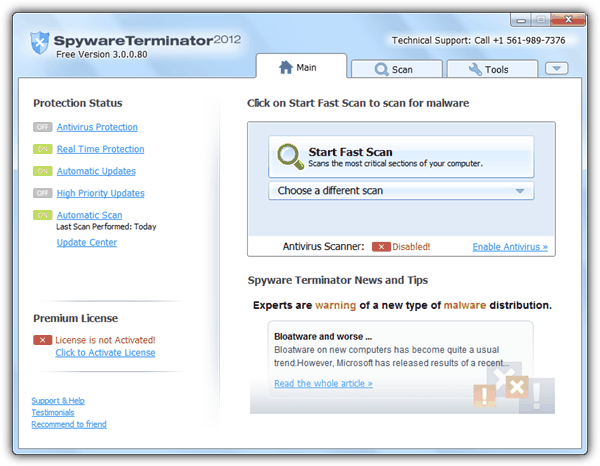
Task: Click 'Free Version 3.0.0.80' text
Action: (102, 54)
